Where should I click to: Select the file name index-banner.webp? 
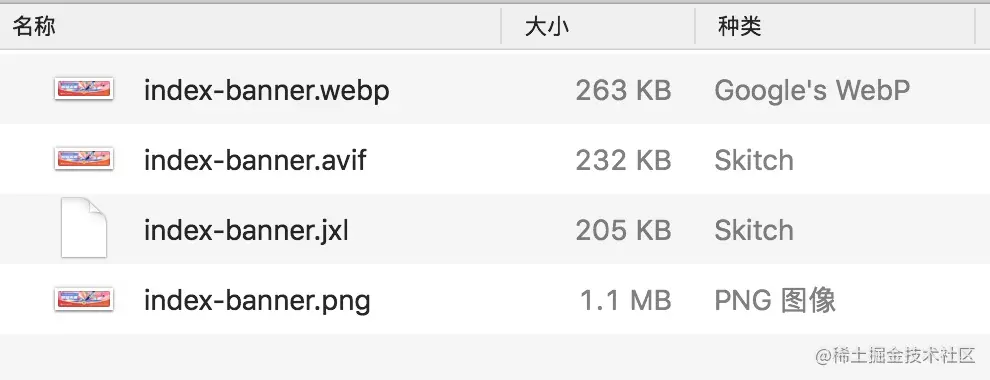[266, 92]
